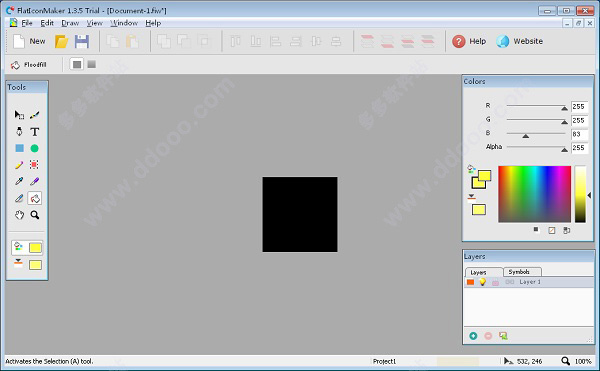The height and width of the screenshot is (371, 600).
Task: Click the Alpha value input field
Action: pyautogui.click(x=579, y=148)
